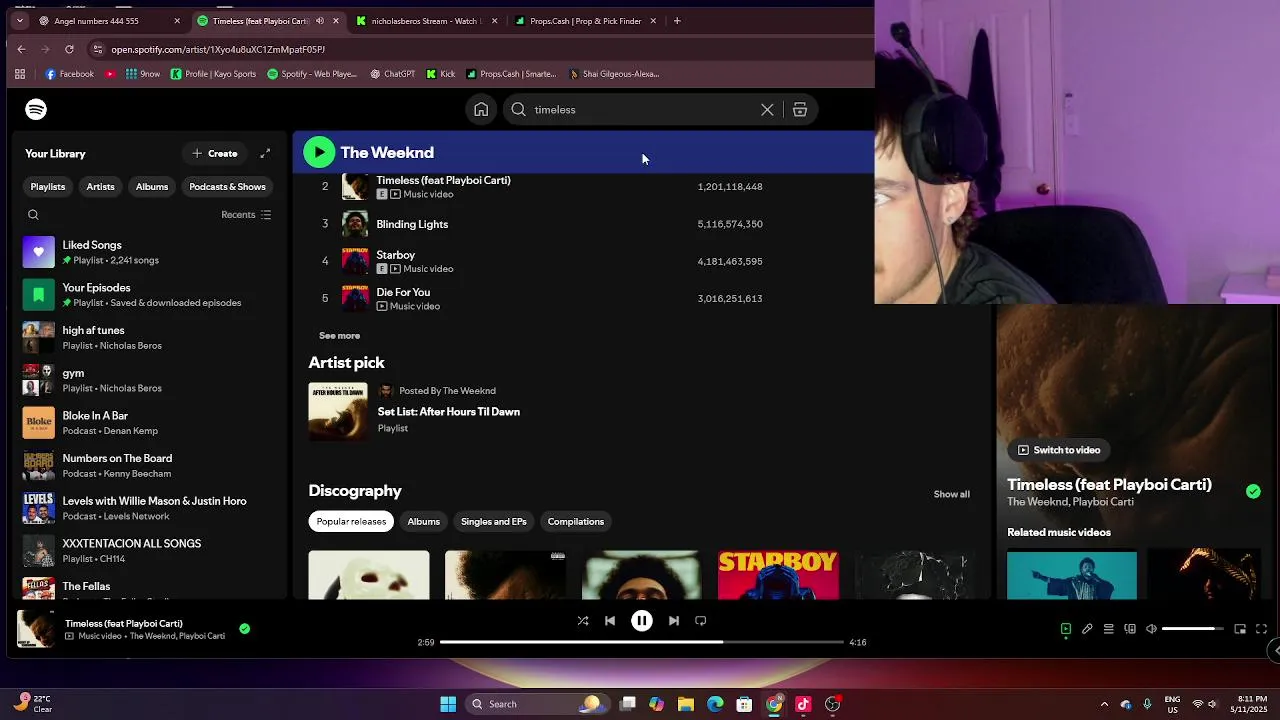
Task: Pause playback
Action: coord(642,621)
